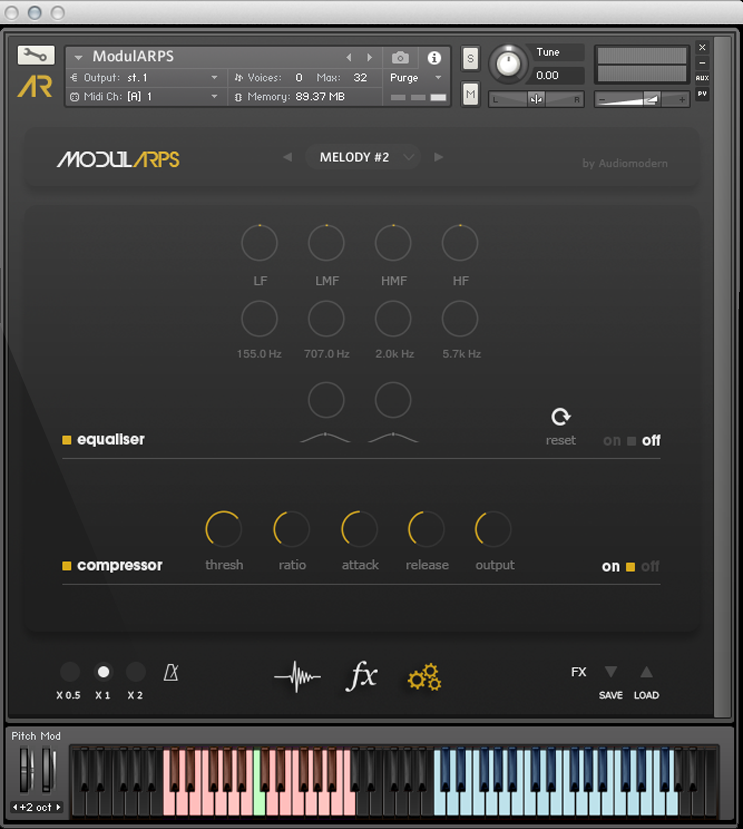Select X 0.5 speed option
The width and height of the screenshot is (743, 829).
70,672
